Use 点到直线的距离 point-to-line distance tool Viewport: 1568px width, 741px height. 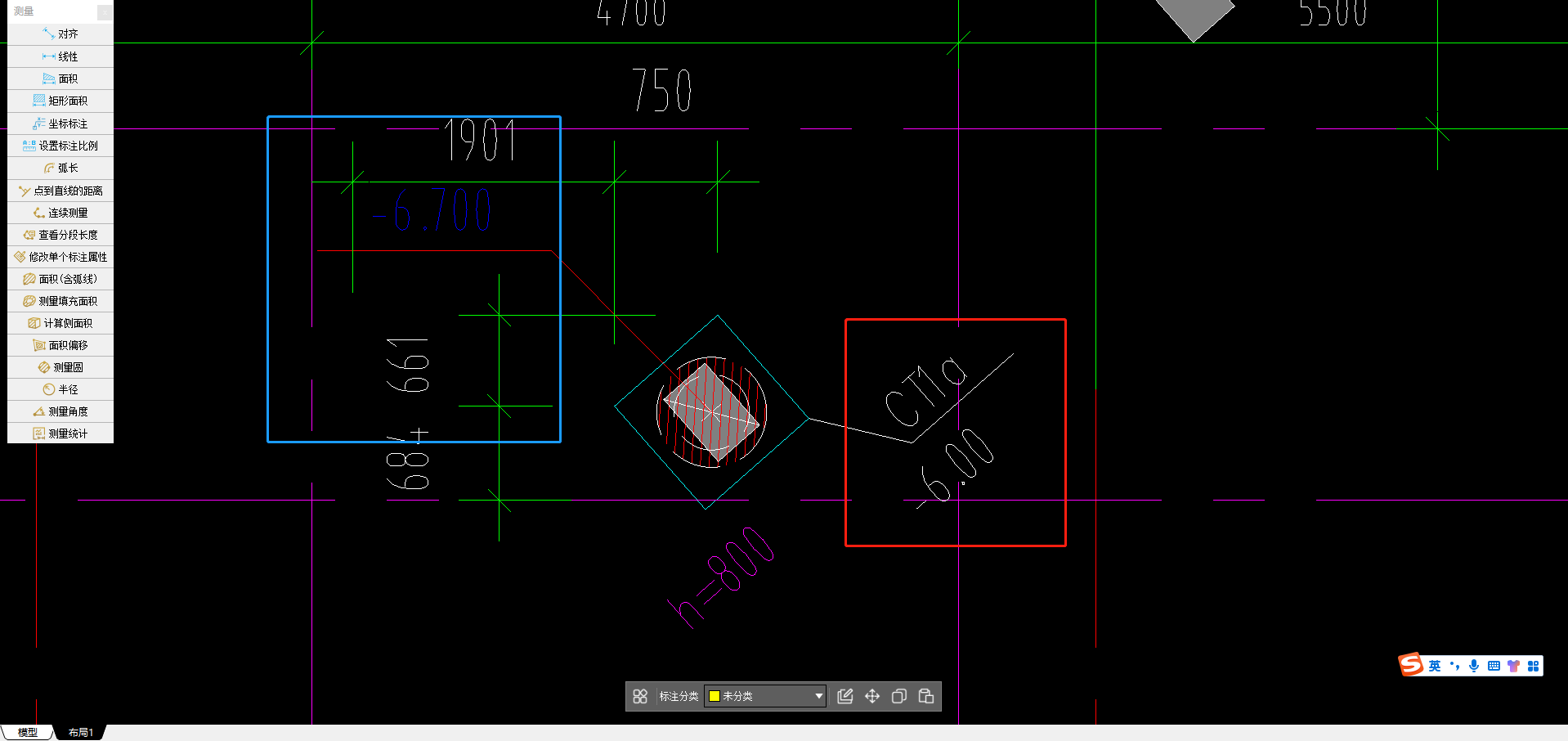[x=60, y=191]
